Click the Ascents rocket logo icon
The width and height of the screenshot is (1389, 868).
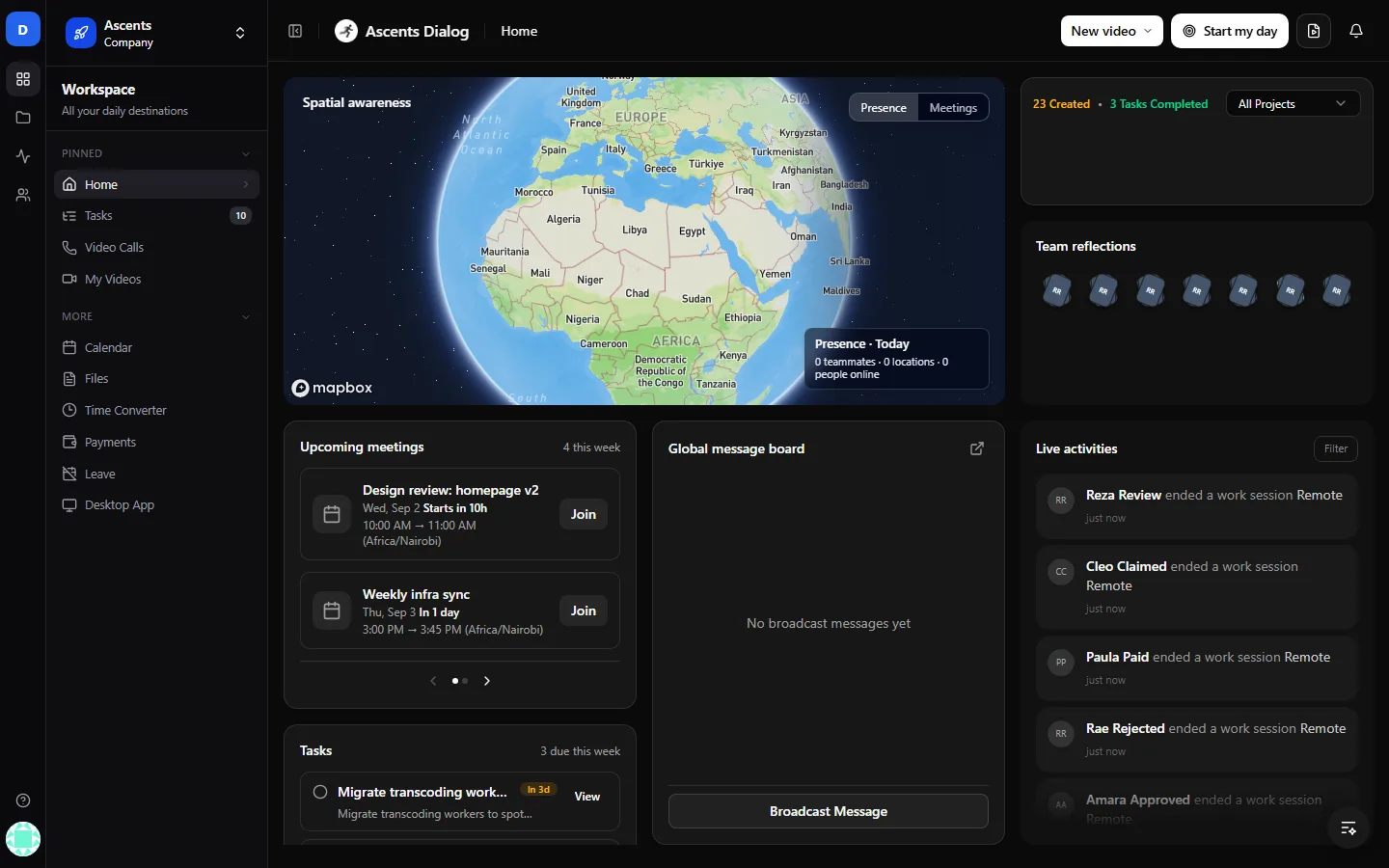81,33
